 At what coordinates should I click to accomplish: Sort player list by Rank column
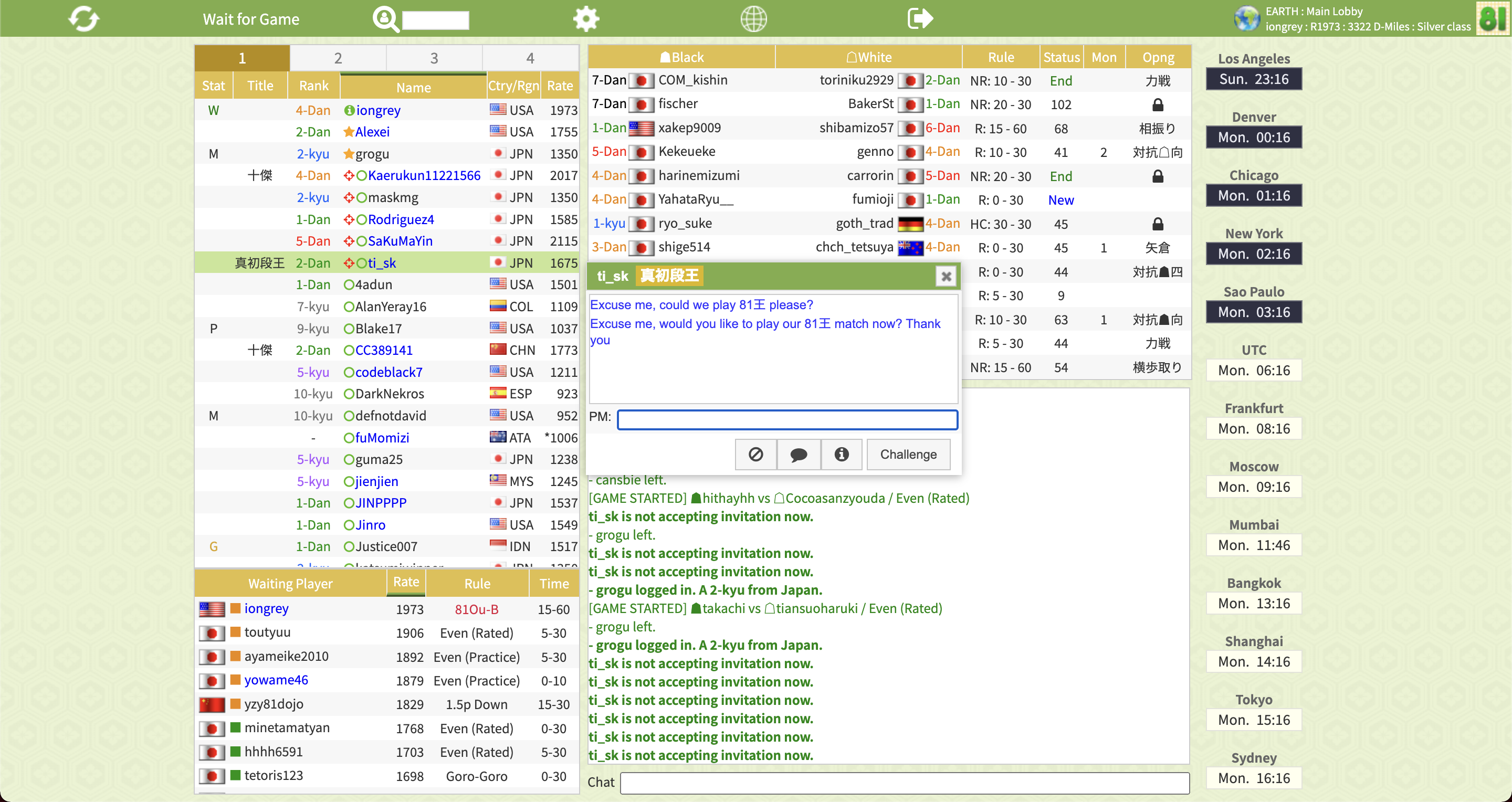(313, 86)
